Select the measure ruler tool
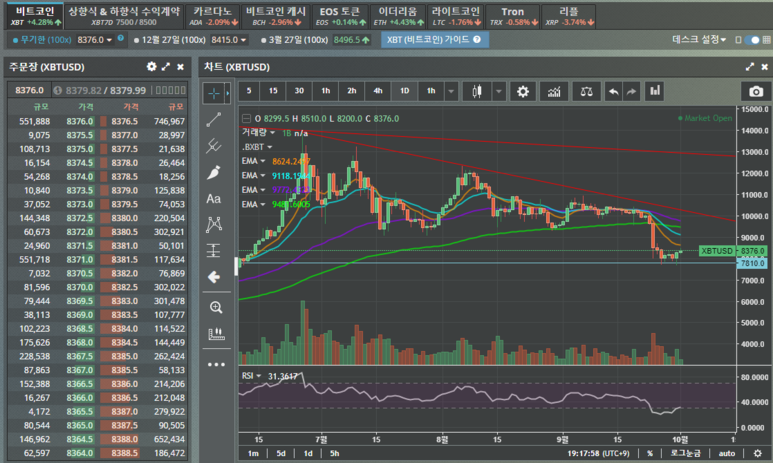Image resolution: width=773 pixels, height=463 pixels. click(x=216, y=334)
